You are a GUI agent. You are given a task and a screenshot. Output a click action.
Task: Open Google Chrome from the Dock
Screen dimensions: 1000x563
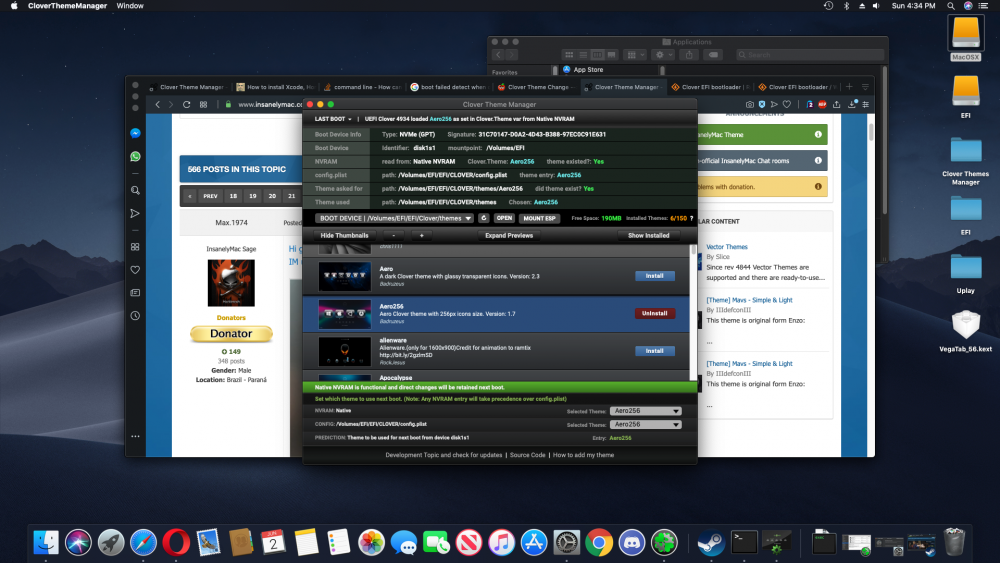tap(599, 543)
